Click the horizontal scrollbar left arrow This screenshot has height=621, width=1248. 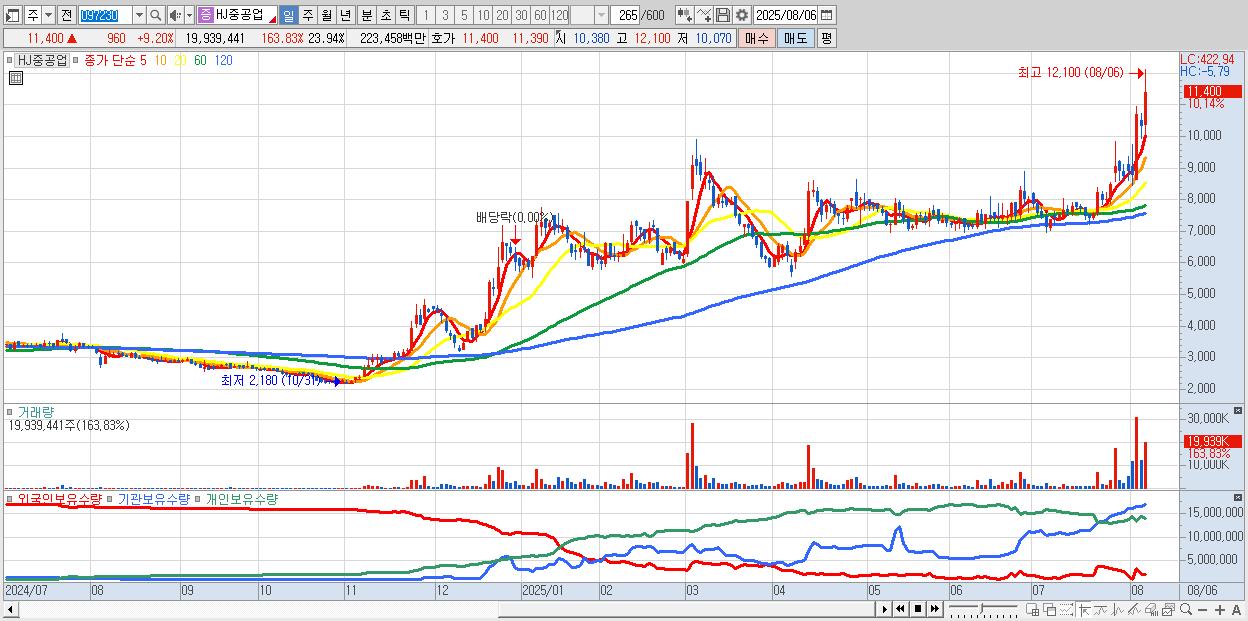(x=10, y=608)
